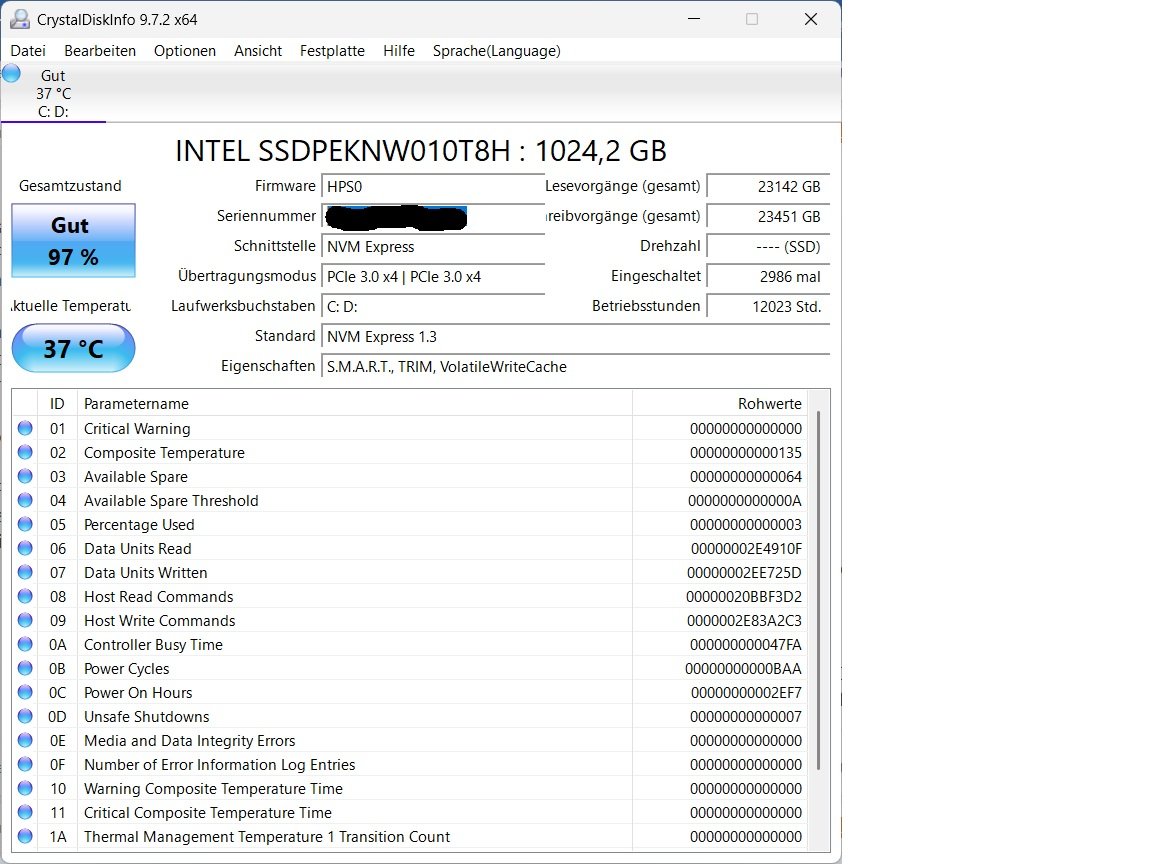Image resolution: width=1152 pixels, height=864 pixels.
Task: Click the raw value 0000002E83A2C3
Action: coord(744,621)
